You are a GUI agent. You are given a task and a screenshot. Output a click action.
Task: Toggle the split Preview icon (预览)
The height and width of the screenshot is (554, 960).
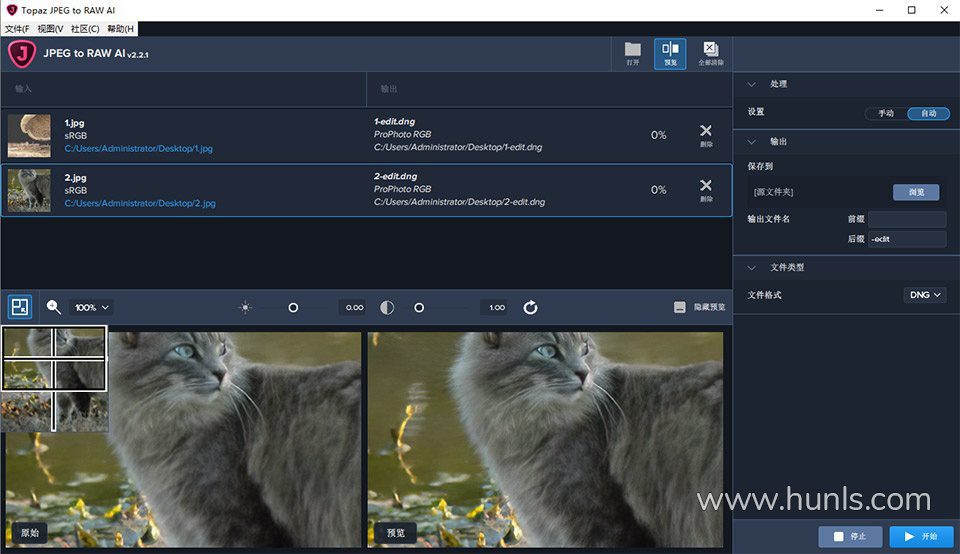pos(670,53)
